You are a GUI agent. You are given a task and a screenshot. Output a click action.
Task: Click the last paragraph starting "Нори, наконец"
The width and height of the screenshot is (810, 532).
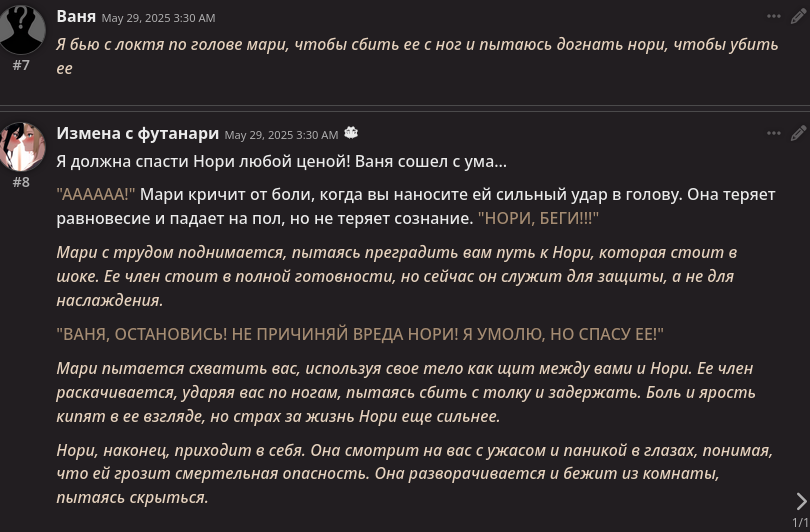coord(414,474)
